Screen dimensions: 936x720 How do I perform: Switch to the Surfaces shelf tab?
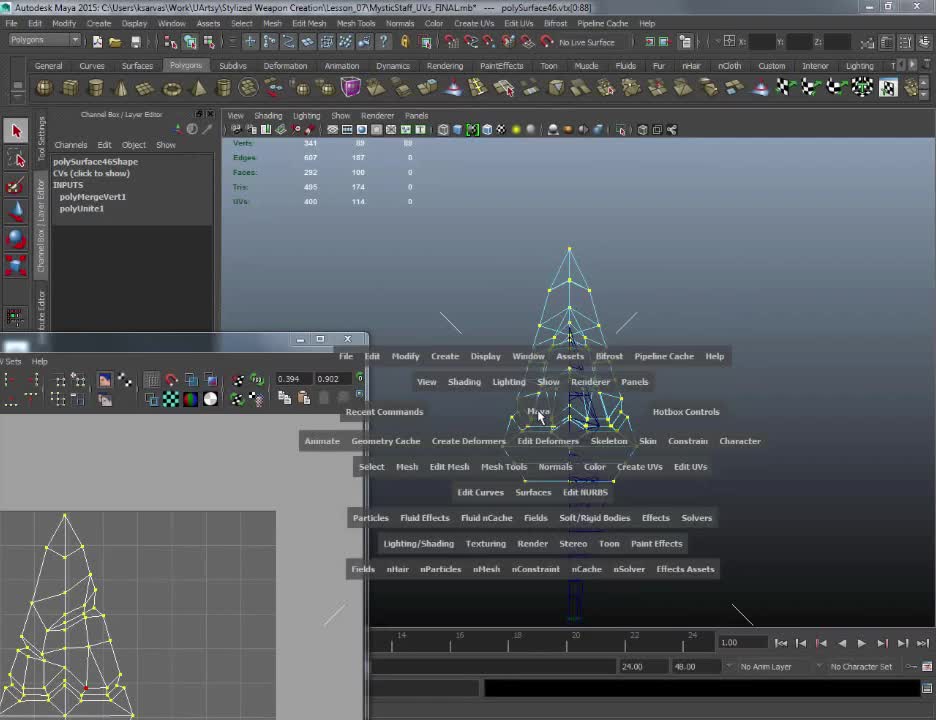[x=137, y=66]
